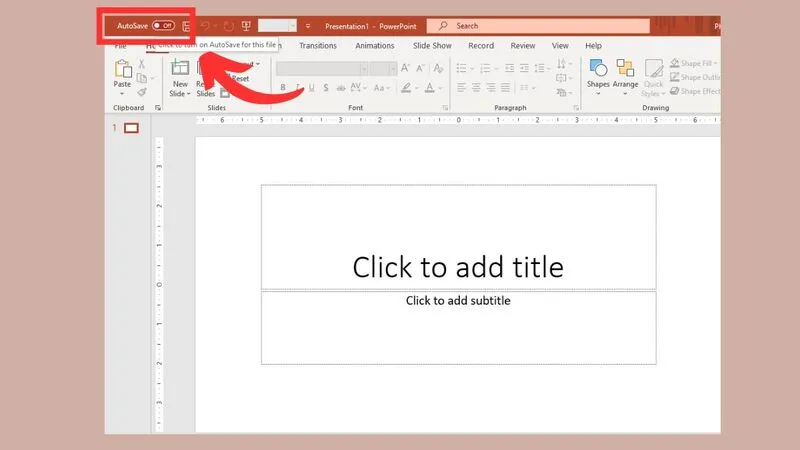The width and height of the screenshot is (800, 450).
Task: Open Quick Styles gallery
Action: point(654,77)
